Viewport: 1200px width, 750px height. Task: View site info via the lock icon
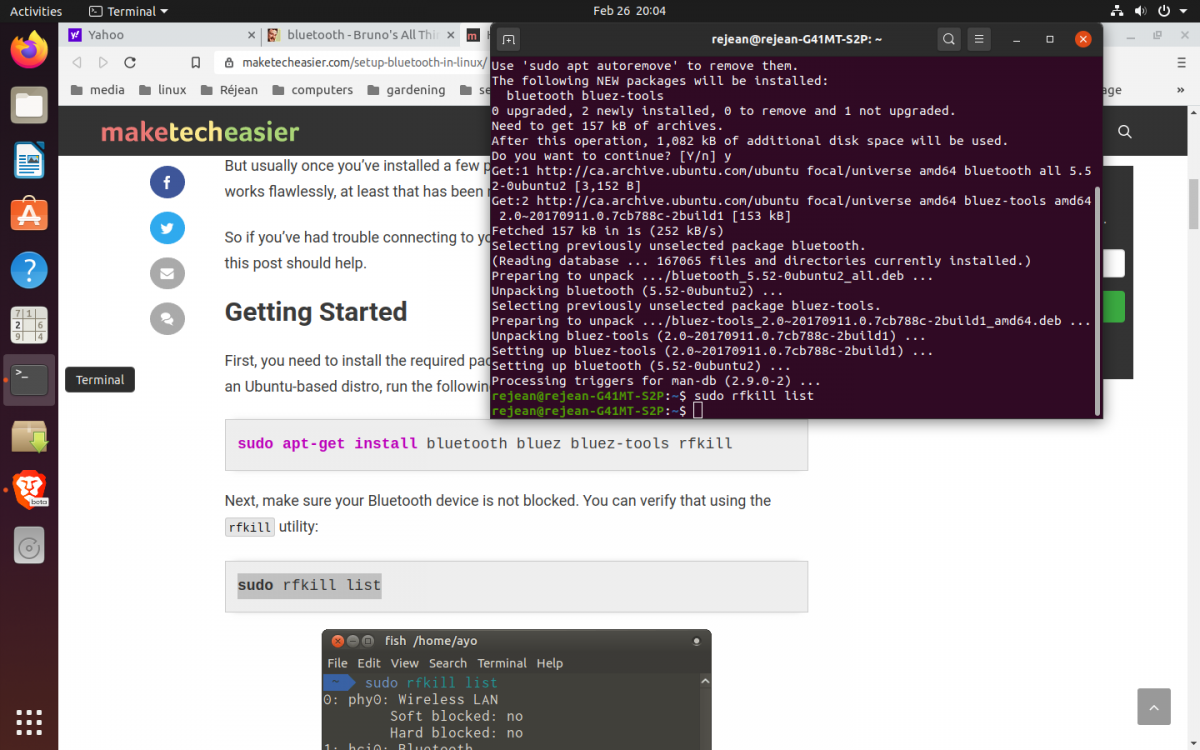click(x=229, y=62)
